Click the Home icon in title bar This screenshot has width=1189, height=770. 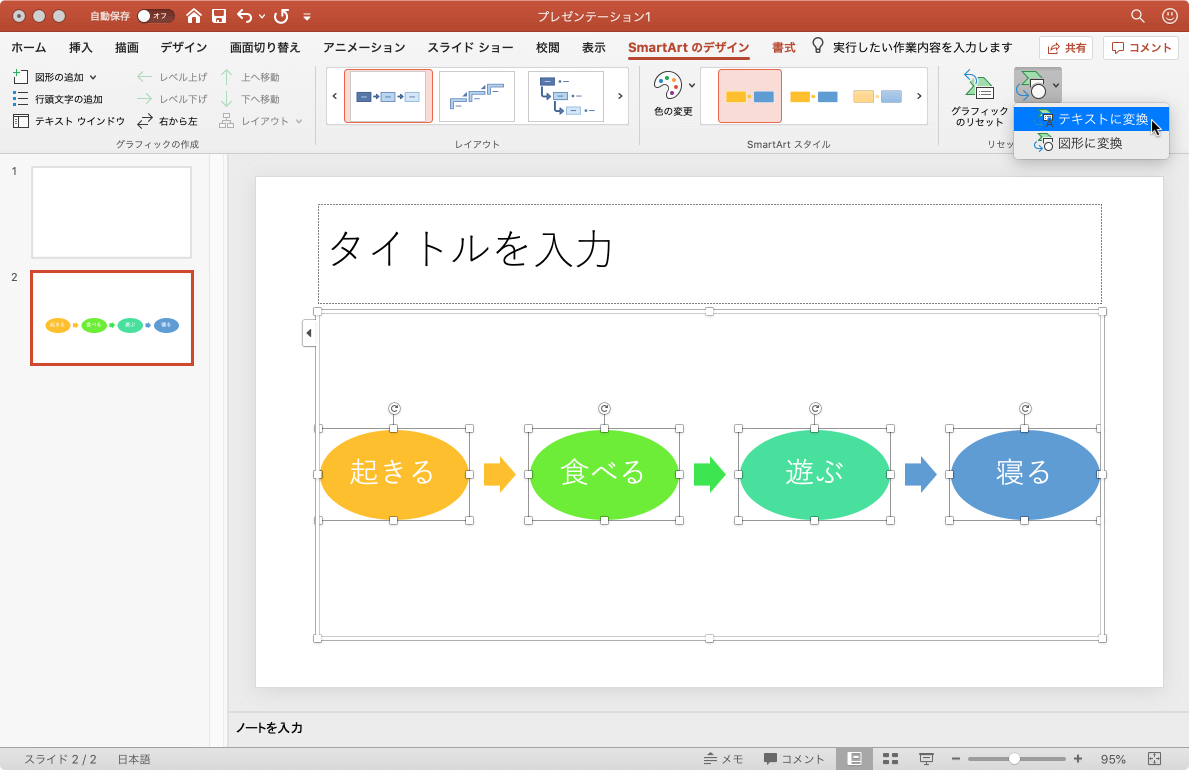194,16
